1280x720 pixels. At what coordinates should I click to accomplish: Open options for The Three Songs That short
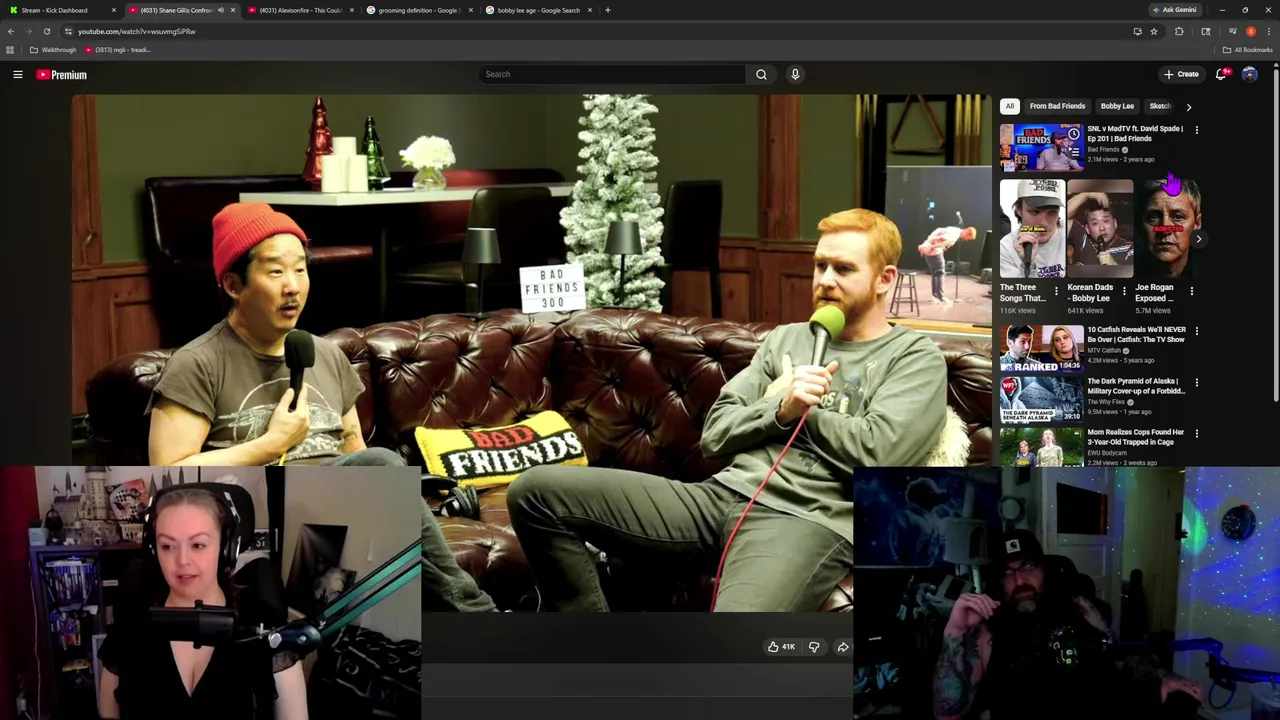coord(1056,291)
